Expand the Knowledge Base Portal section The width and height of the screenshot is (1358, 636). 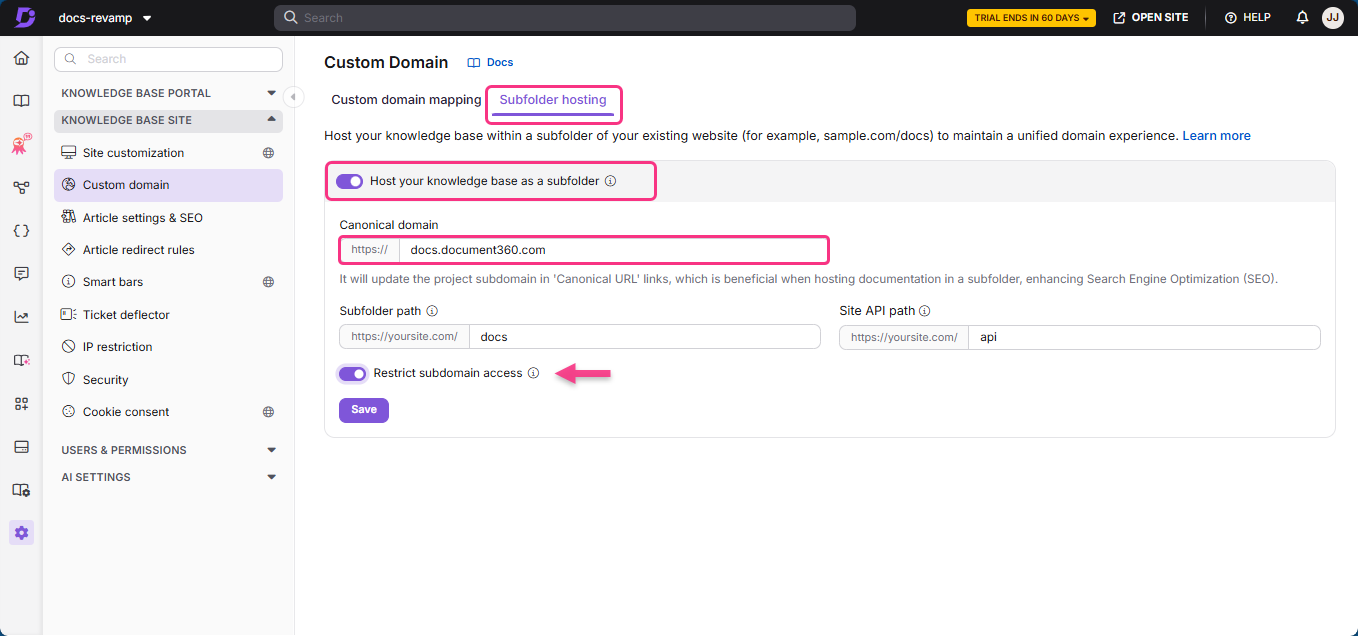(x=168, y=93)
